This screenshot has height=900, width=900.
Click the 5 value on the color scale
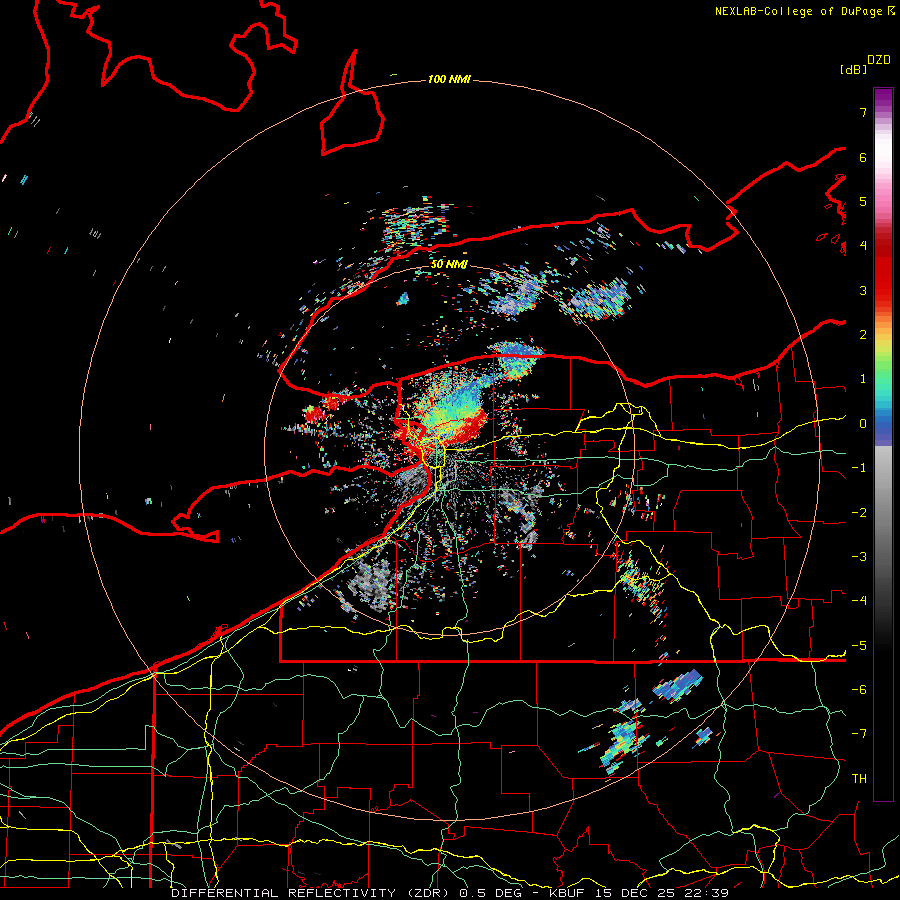pyautogui.click(x=863, y=201)
